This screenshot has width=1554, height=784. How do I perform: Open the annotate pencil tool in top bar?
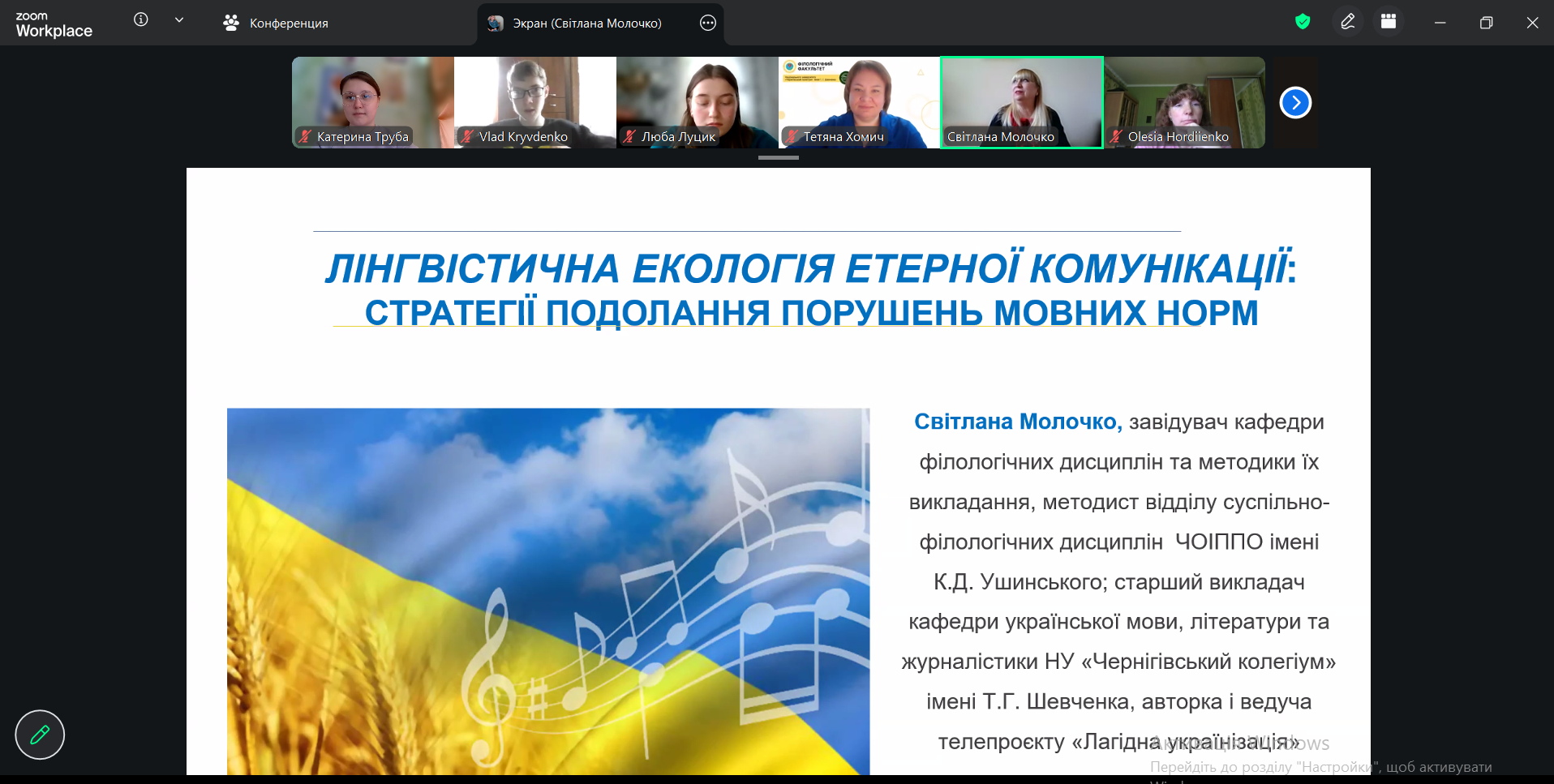1348,22
